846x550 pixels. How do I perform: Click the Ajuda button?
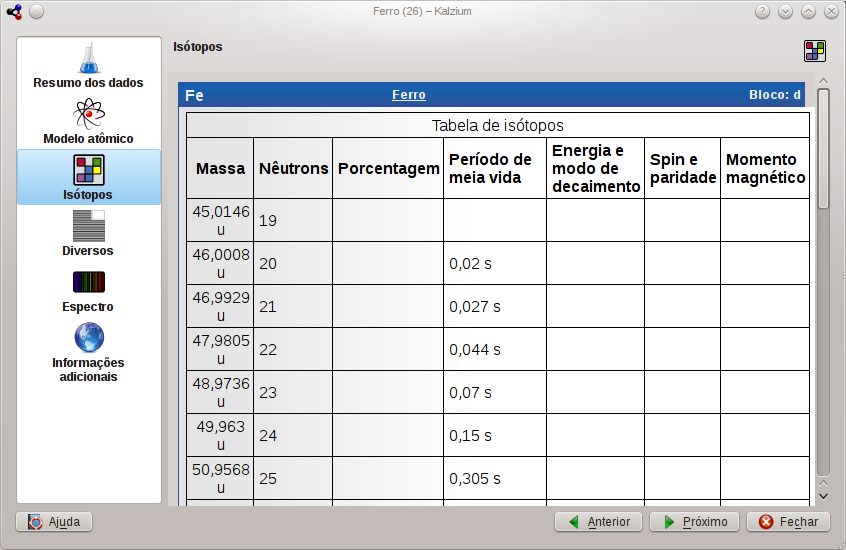[x=54, y=522]
